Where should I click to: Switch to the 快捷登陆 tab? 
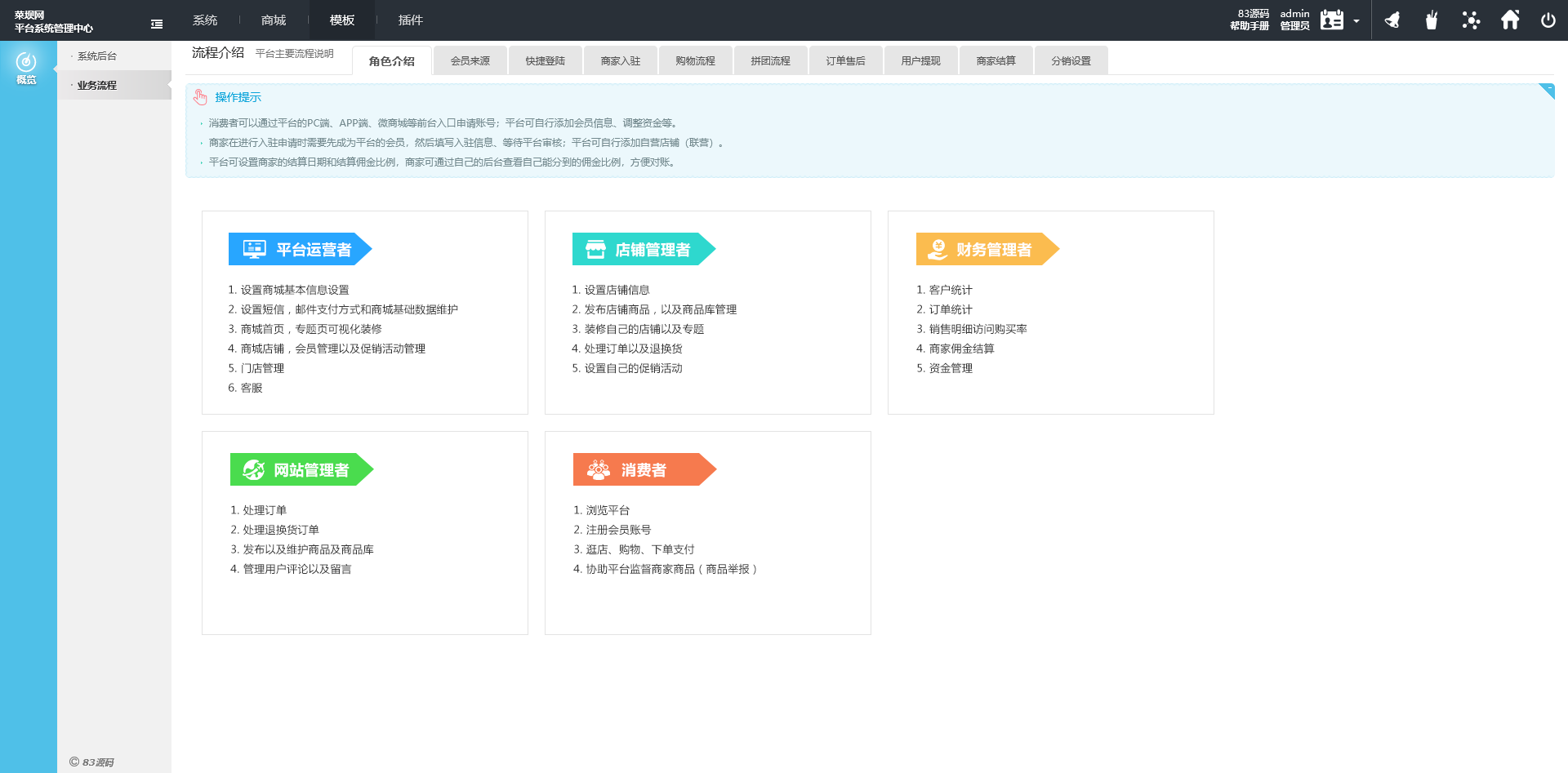click(x=546, y=61)
